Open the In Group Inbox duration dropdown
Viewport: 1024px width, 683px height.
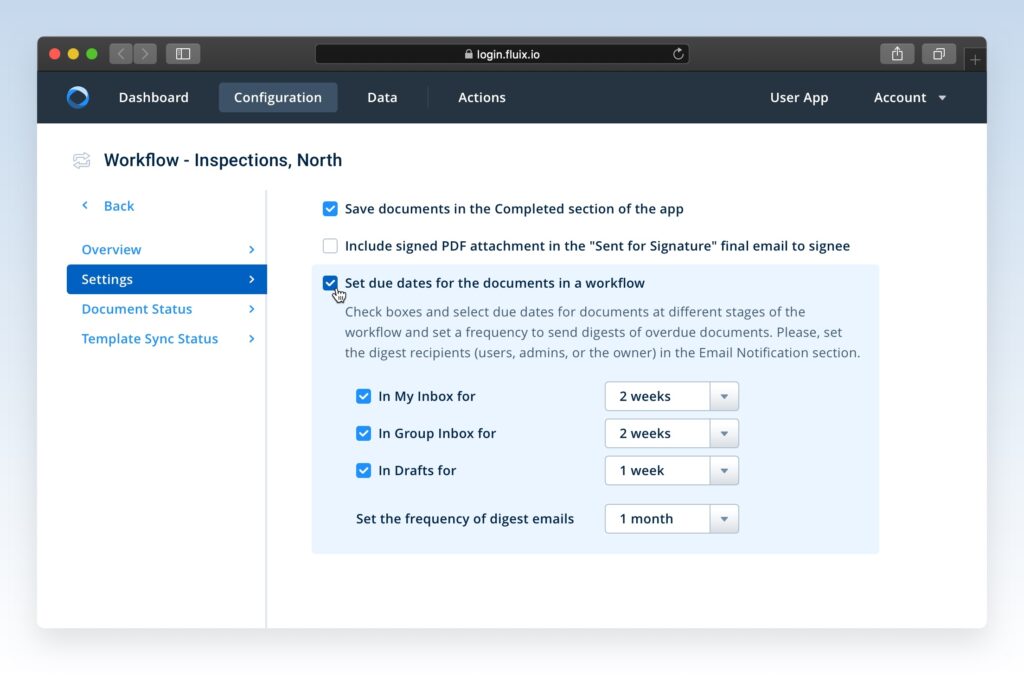pyautogui.click(x=671, y=433)
